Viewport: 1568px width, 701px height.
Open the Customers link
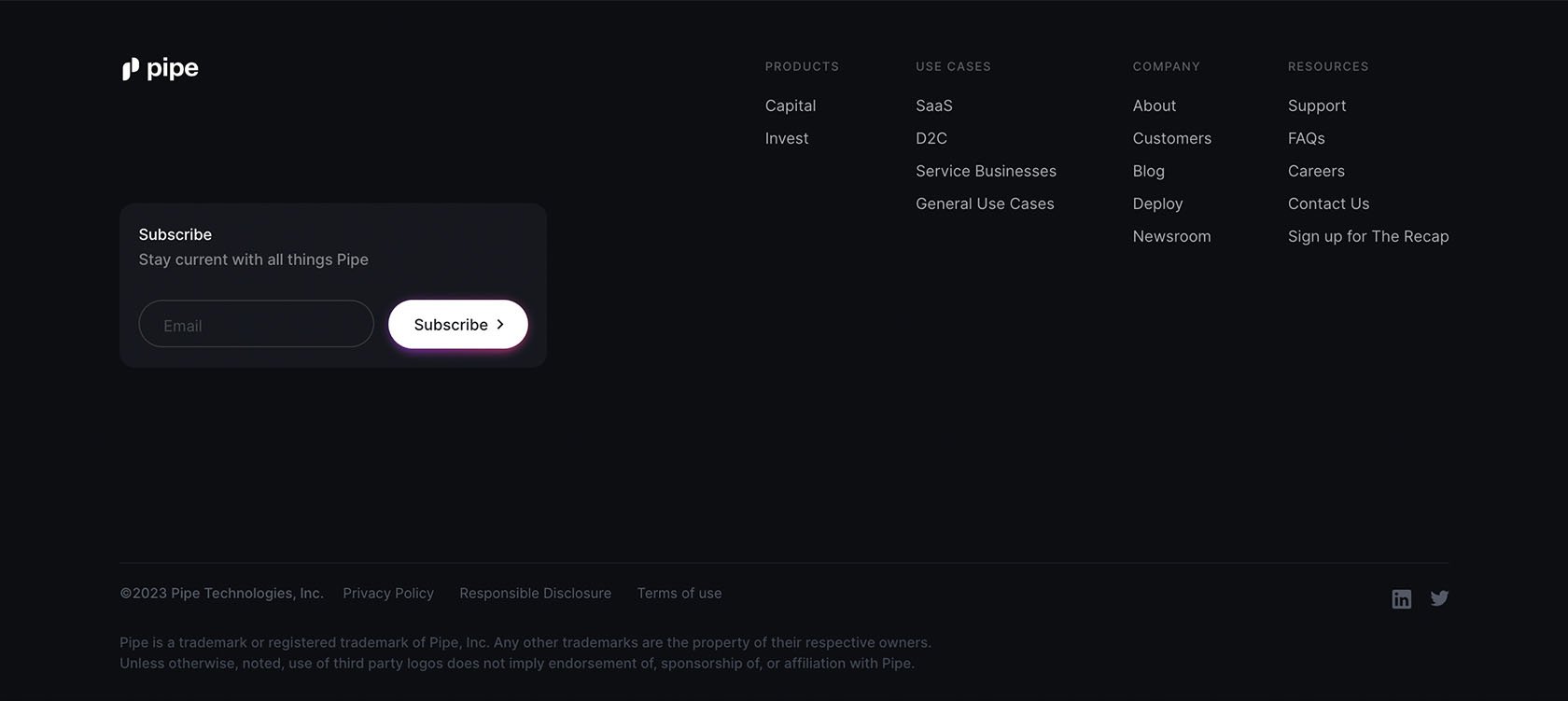point(1172,138)
